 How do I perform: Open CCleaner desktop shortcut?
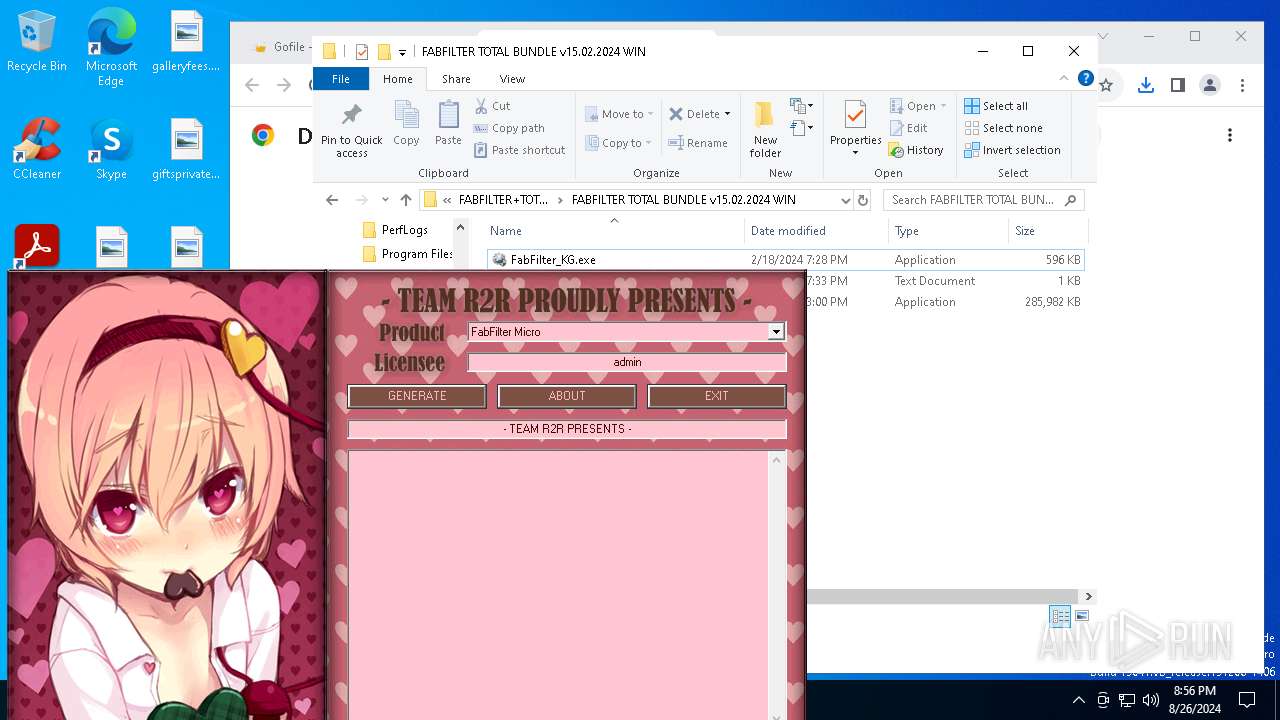[37, 149]
